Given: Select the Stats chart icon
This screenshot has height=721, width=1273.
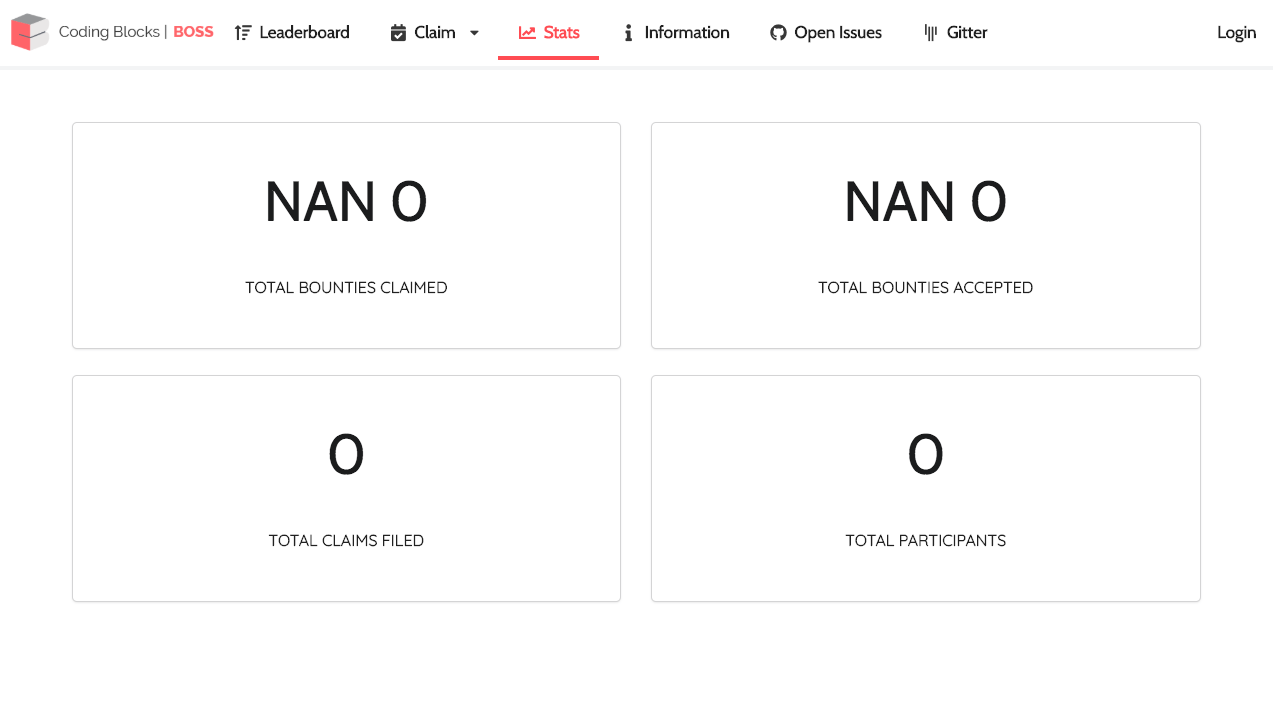Looking at the screenshot, I should [x=527, y=32].
